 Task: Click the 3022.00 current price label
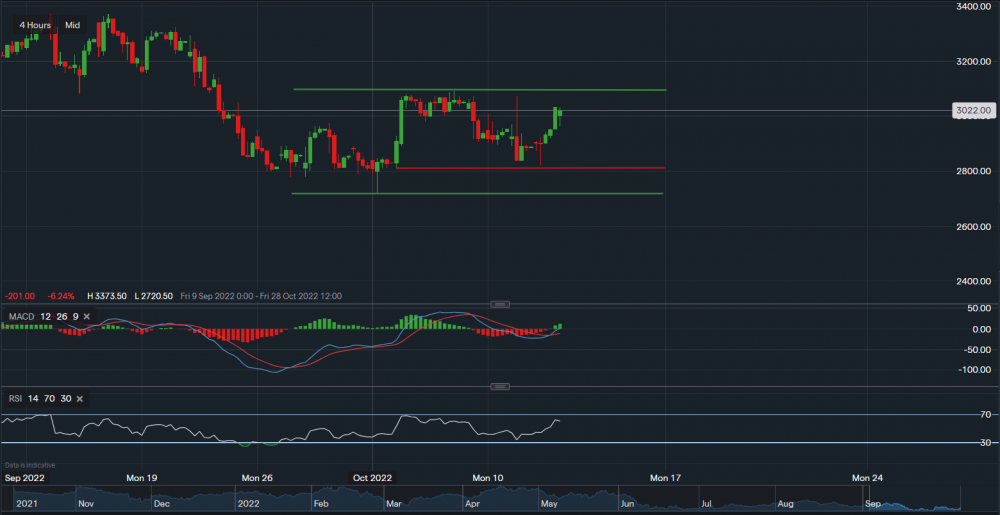(x=972, y=110)
